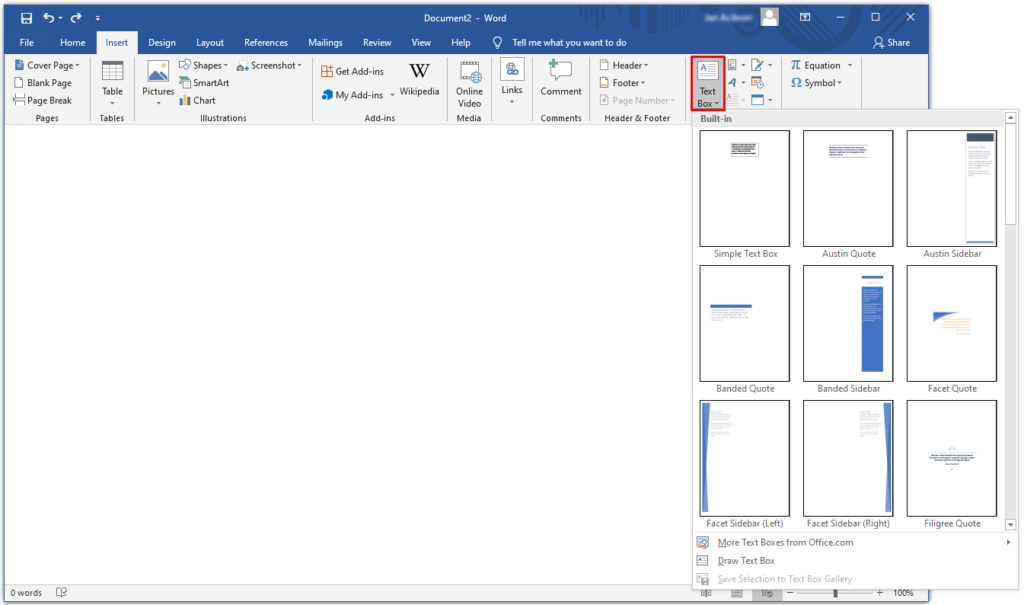Choose the Banded Sidebar text box
This screenshot has width=1024, height=605.
(848, 323)
